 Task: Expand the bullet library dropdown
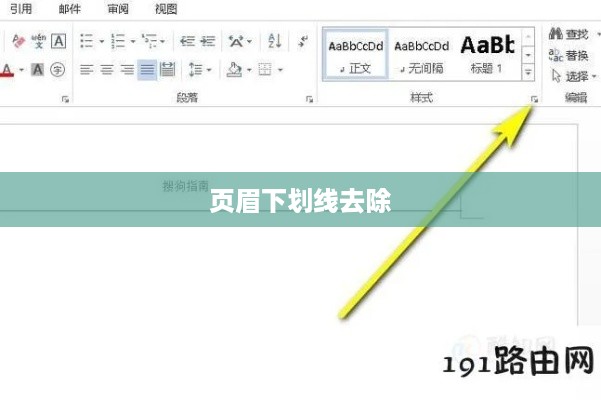point(102,41)
